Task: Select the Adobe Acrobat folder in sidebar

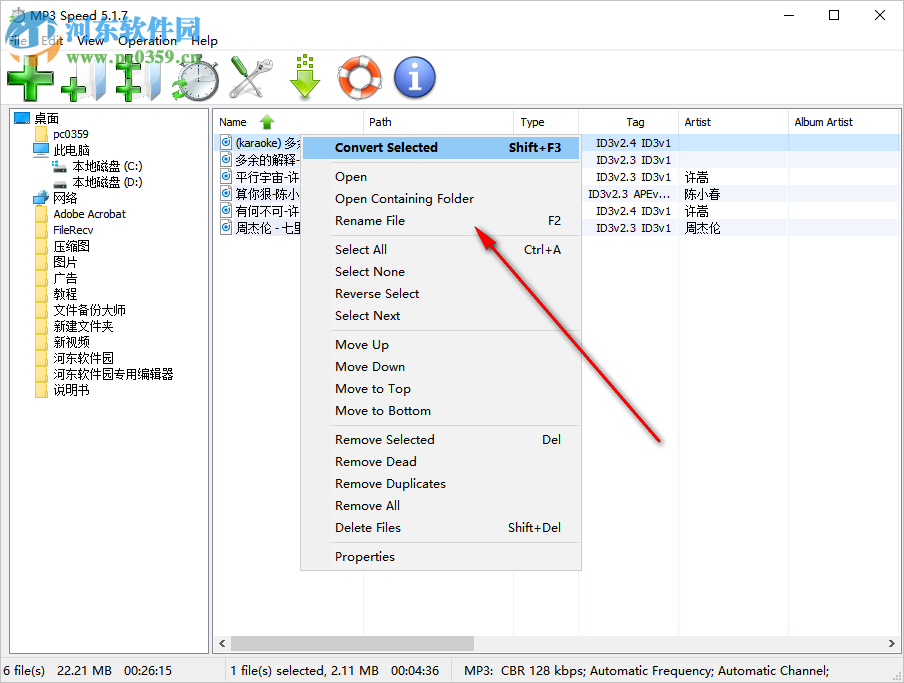Action: point(89,213)
